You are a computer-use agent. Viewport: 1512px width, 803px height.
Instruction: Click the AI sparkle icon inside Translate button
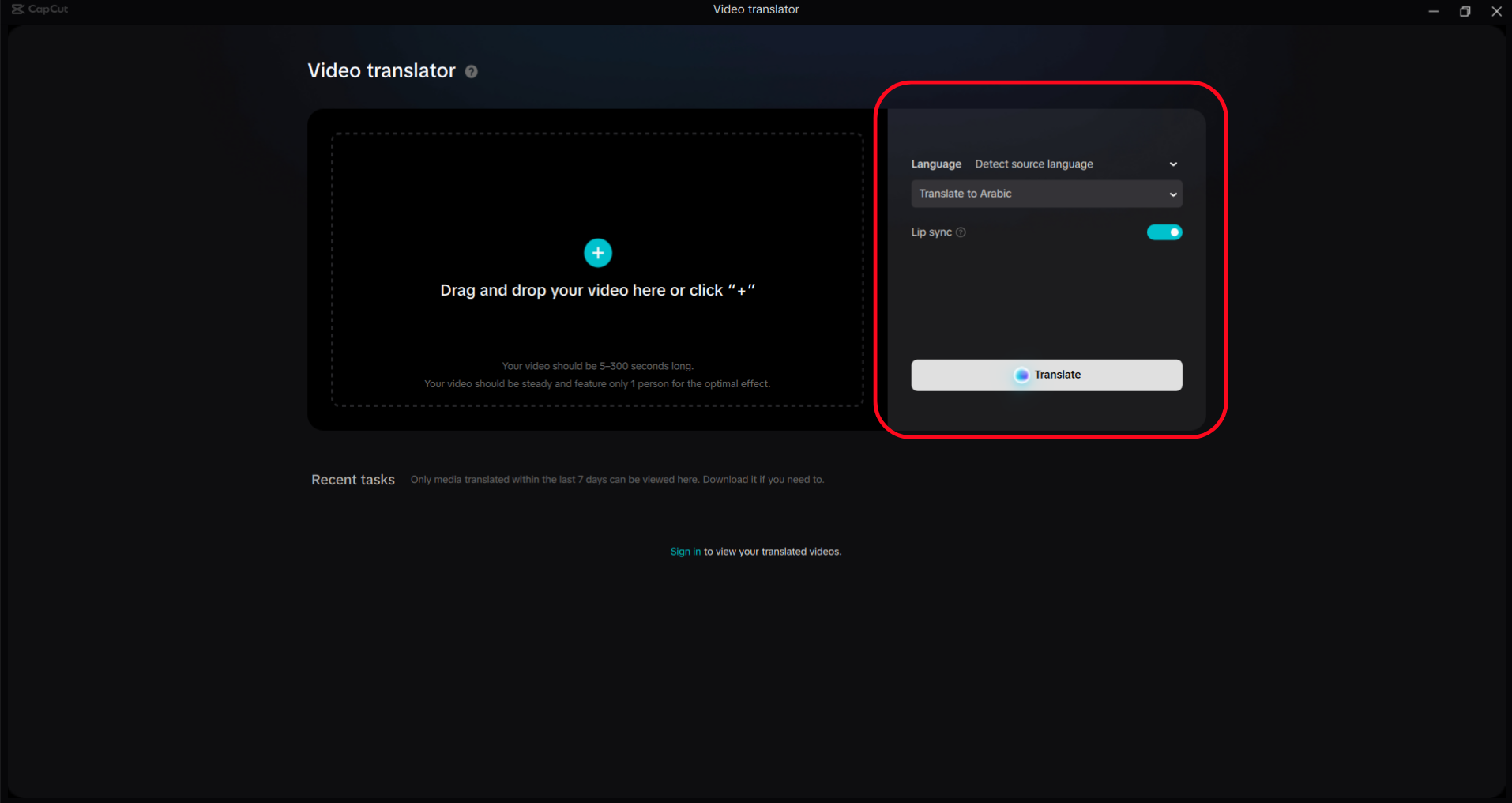click(1021, 375)
